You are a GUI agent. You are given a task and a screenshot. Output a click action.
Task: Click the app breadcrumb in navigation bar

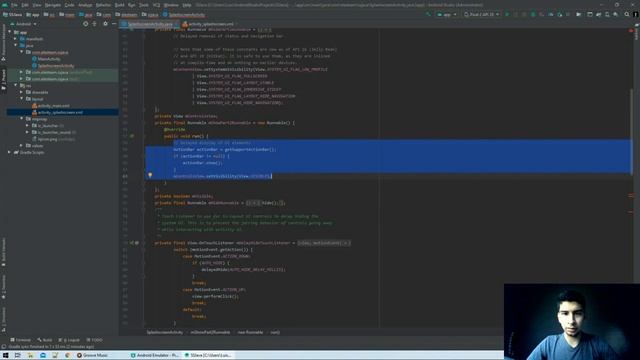point(33,15)
